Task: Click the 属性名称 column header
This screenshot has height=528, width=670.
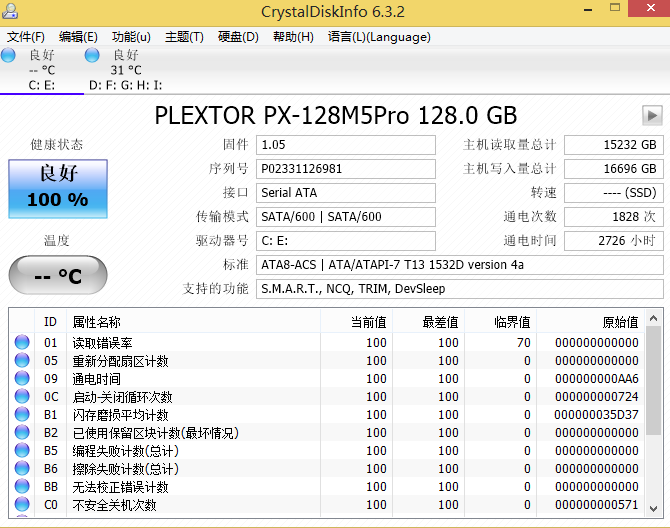Action: tap(194, 322)
